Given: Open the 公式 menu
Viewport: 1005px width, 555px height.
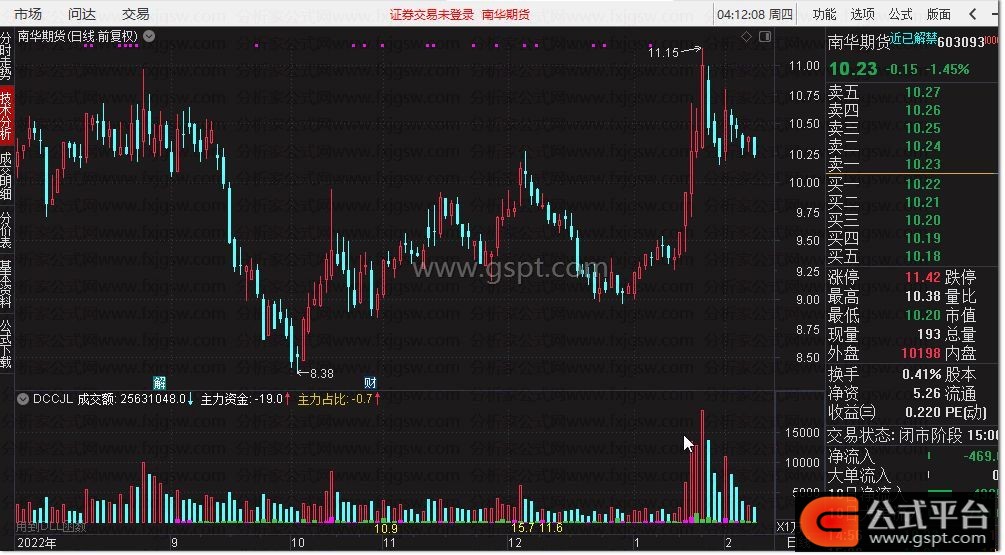Looking at the screenshot, I should (900, 13).
